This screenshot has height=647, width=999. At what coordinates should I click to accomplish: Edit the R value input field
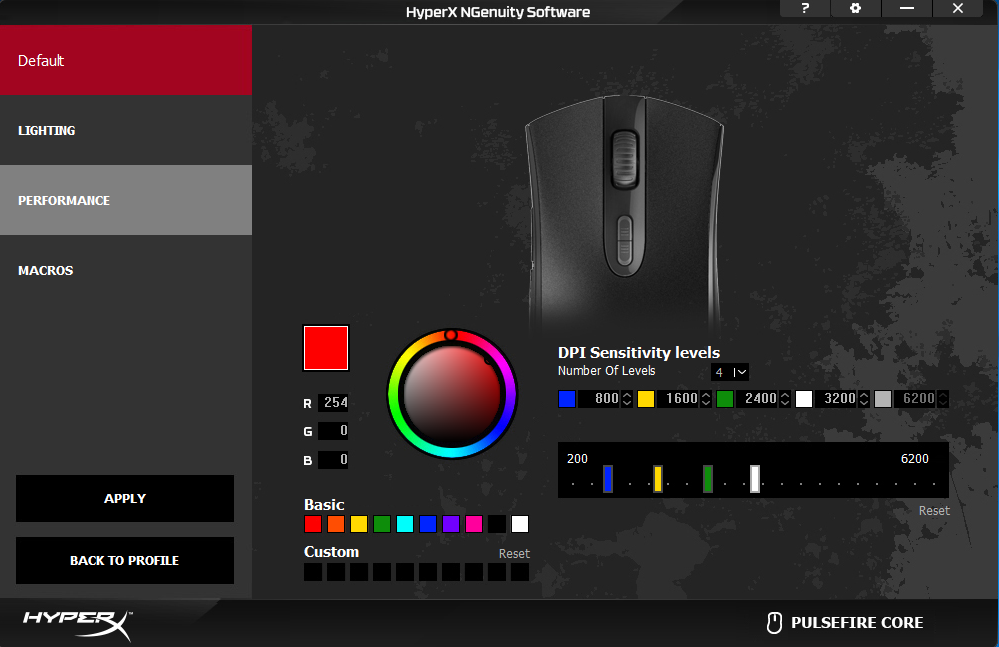tap(335, 403)
